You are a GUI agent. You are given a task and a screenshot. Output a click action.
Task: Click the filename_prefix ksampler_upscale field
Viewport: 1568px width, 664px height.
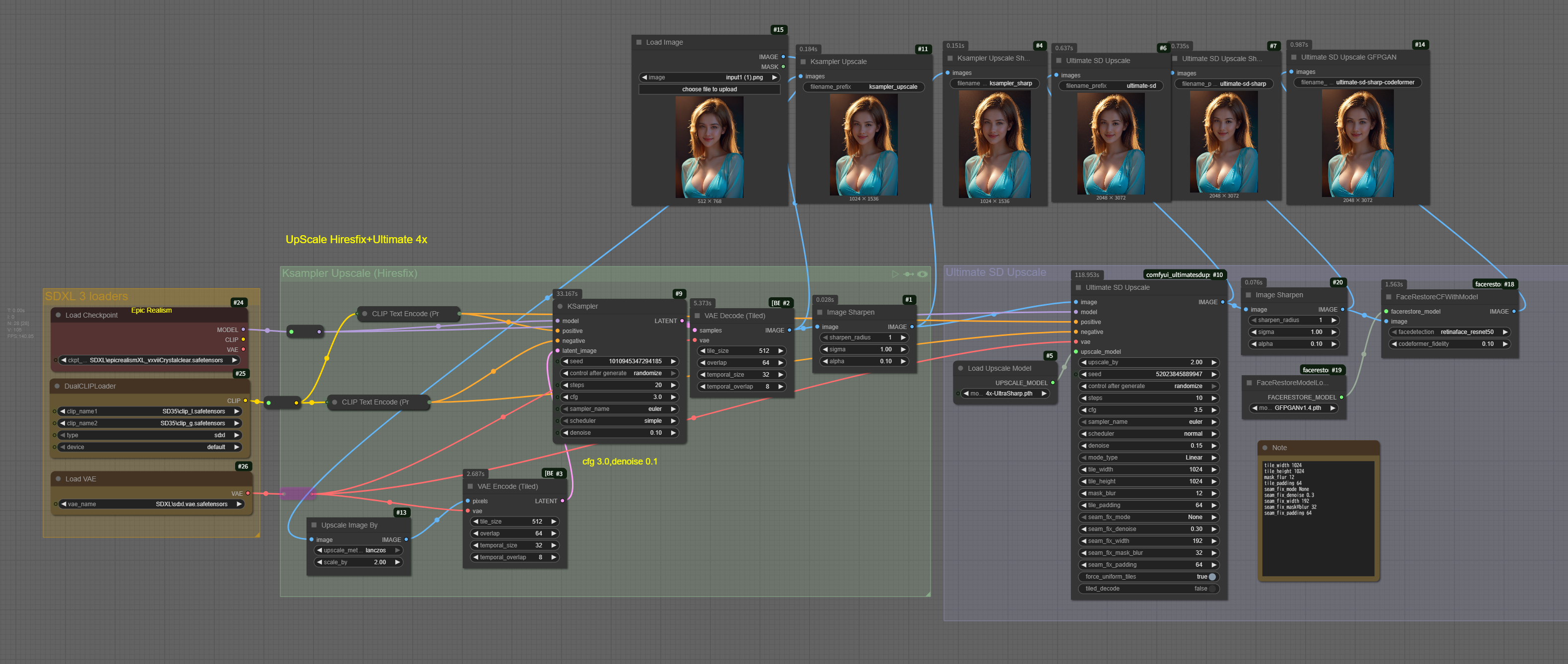coord(863,87)
